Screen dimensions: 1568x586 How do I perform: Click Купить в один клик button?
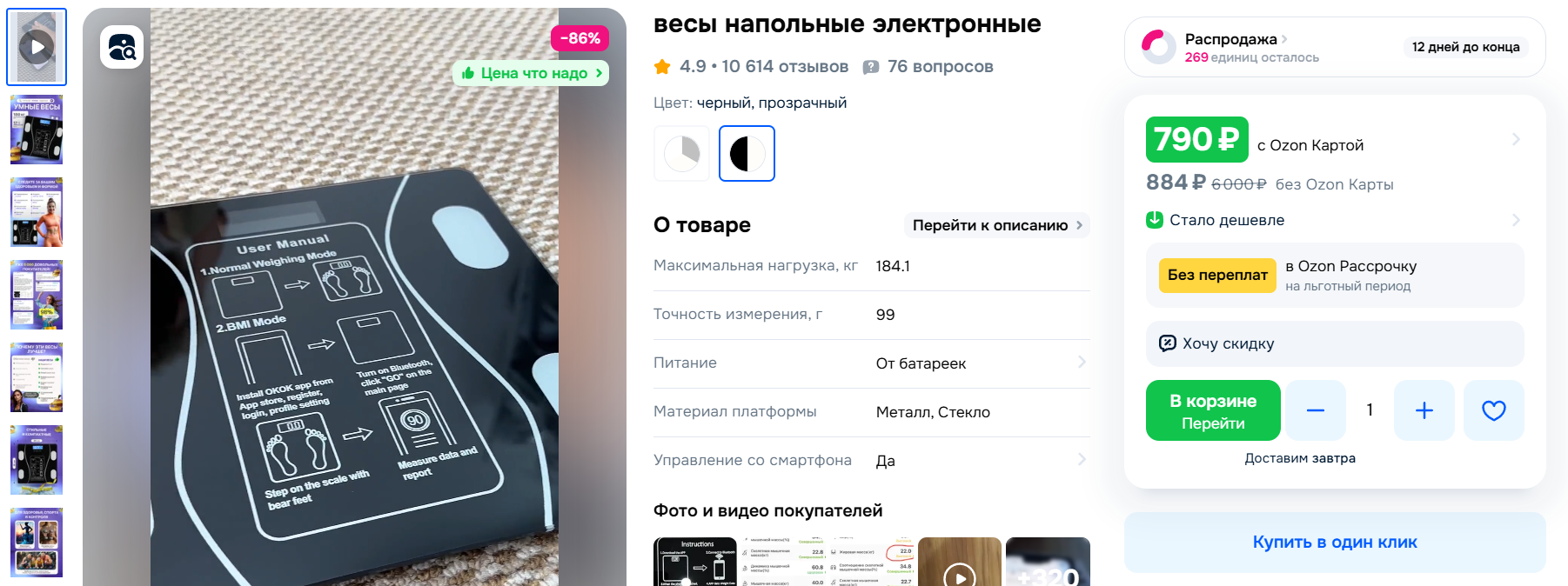coord(1335,543)
